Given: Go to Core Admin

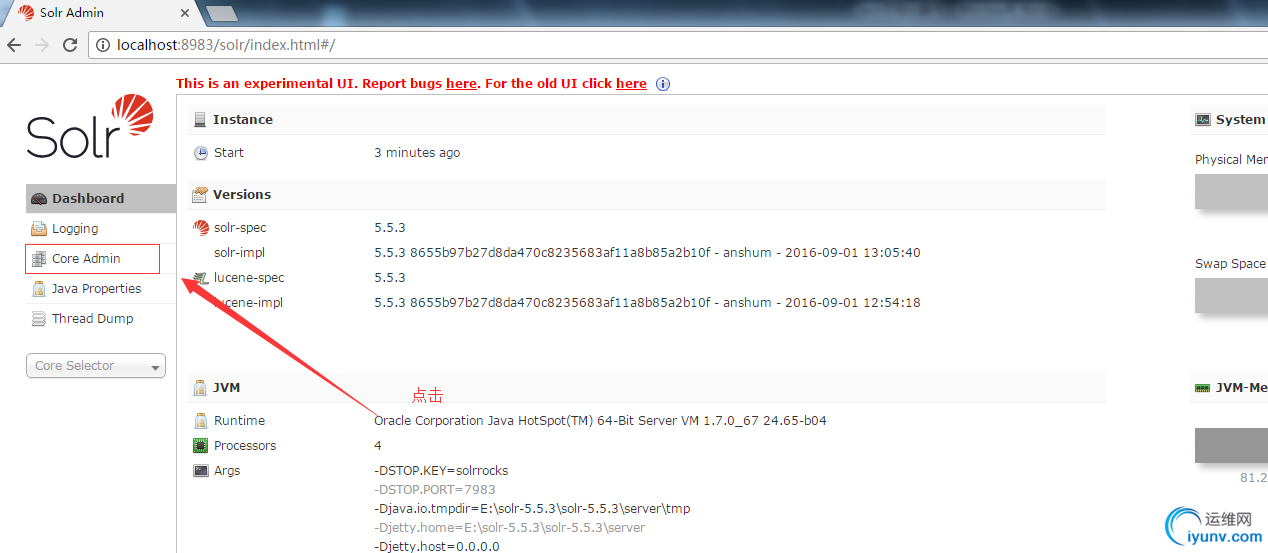Looking at the screenshot, I should point(86,258).
